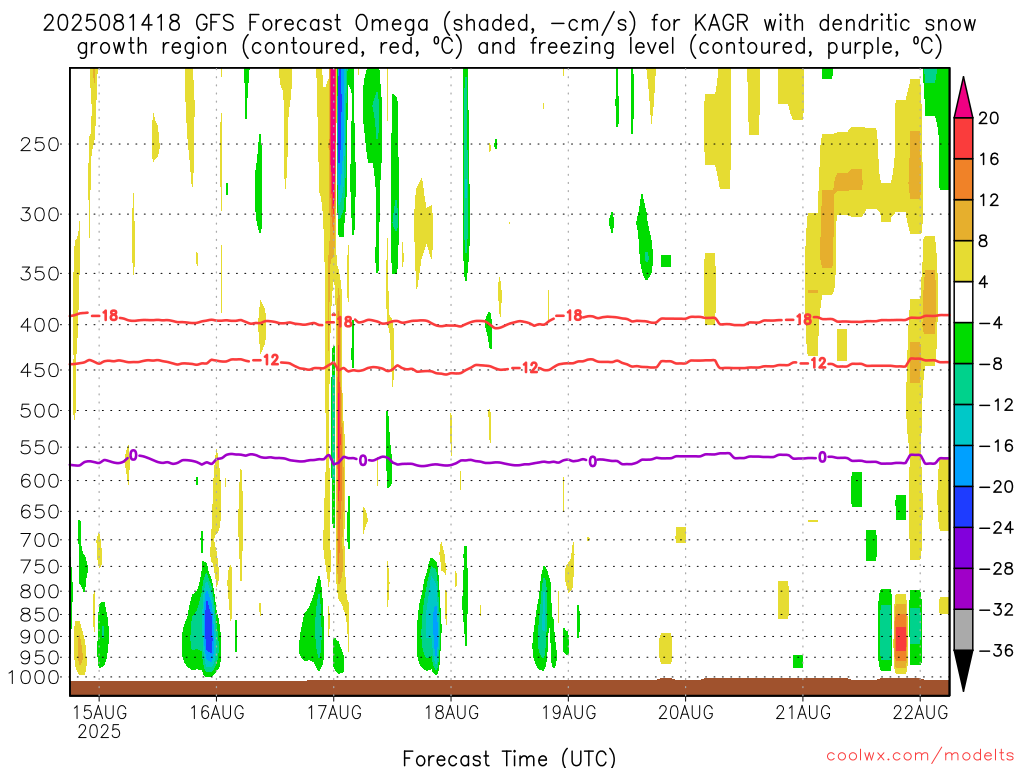Screen dimensions: 1024x768
Task: Click the colorbar value -36
Action: pos(996,650)
